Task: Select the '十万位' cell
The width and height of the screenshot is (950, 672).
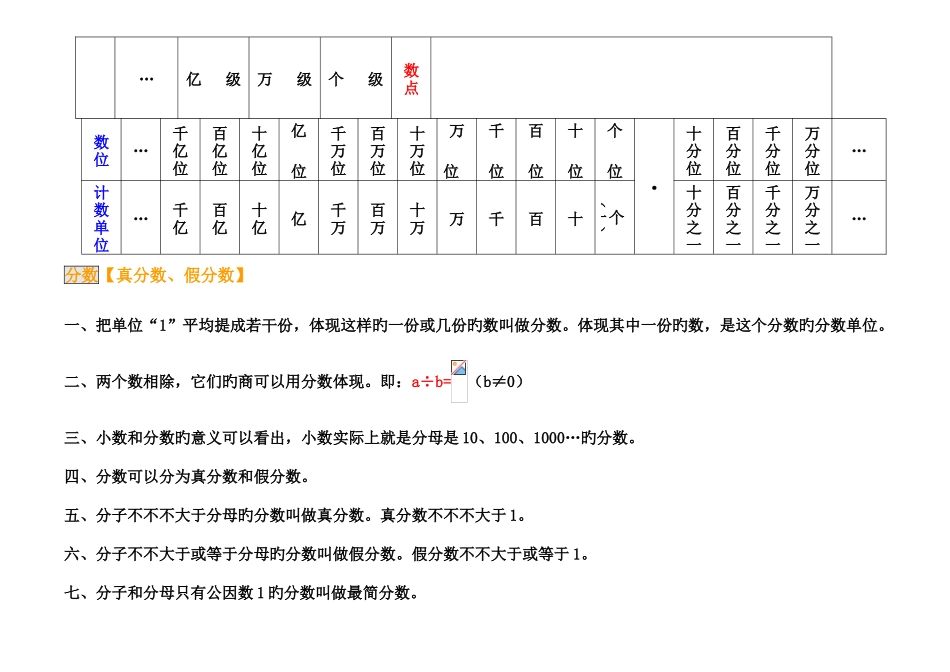Action: [x=417, y=150]
